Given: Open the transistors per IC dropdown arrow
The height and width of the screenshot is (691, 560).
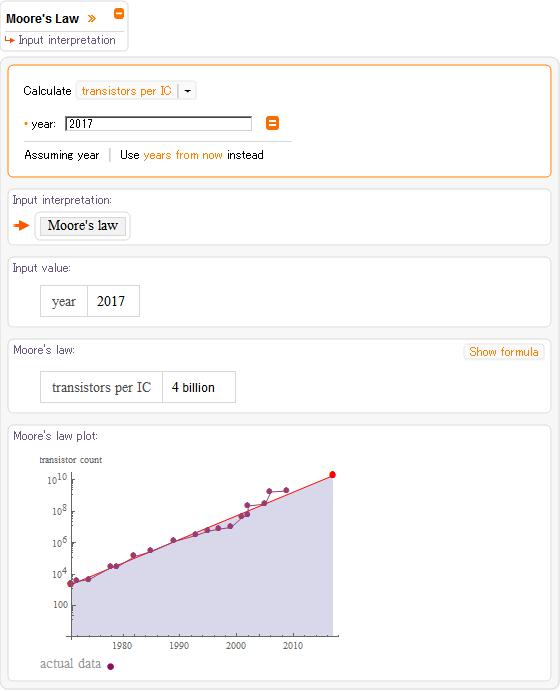Looking at the screenshot, I should point(188,91).
